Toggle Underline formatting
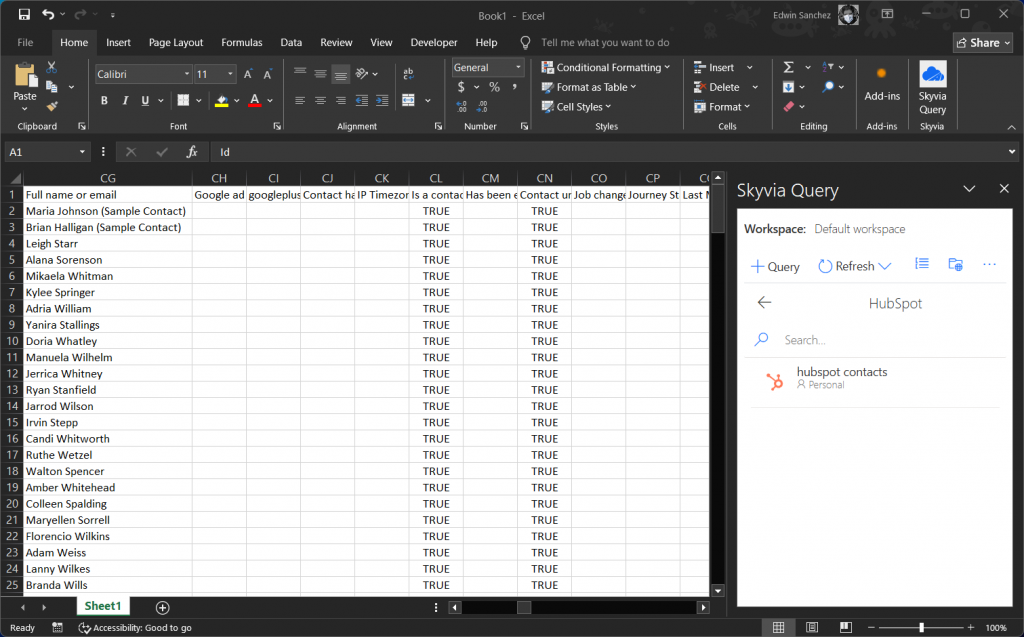This screenshot has height=637, width=1024. point(145,101)
